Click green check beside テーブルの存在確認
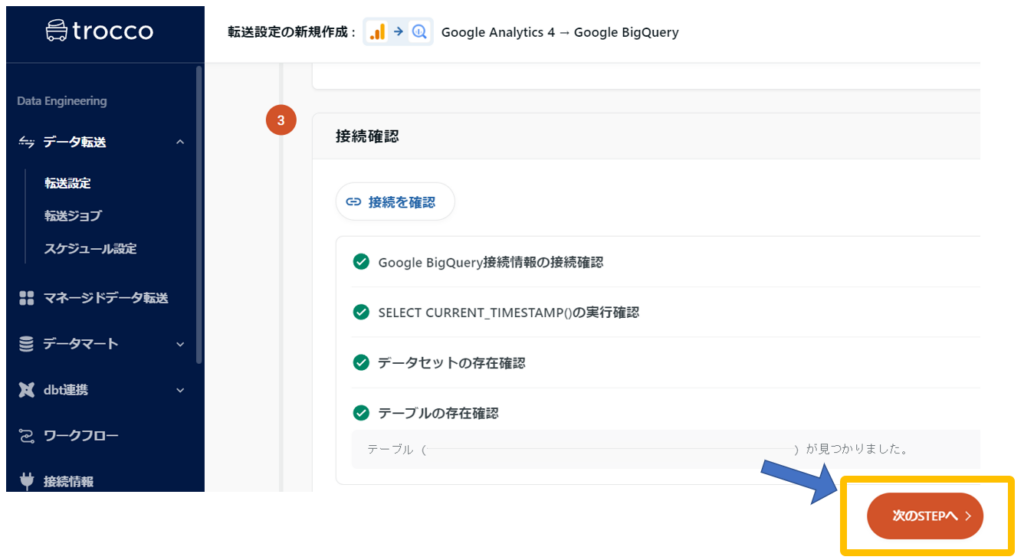Image resolution: width=1024 pixels, height=560 pixels. (361, 412)
